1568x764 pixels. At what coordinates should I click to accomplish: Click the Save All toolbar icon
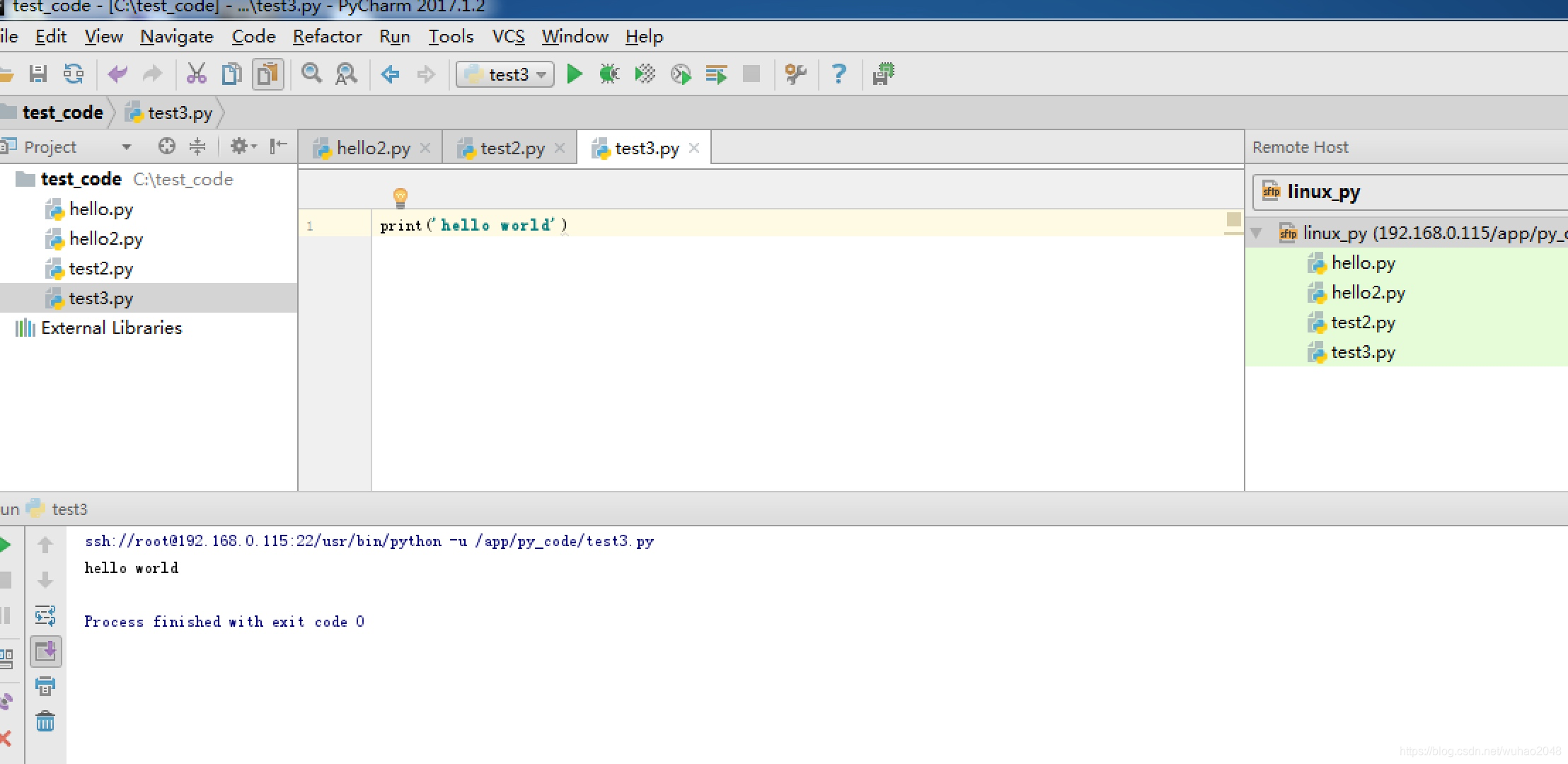click(x=38, y=74)
